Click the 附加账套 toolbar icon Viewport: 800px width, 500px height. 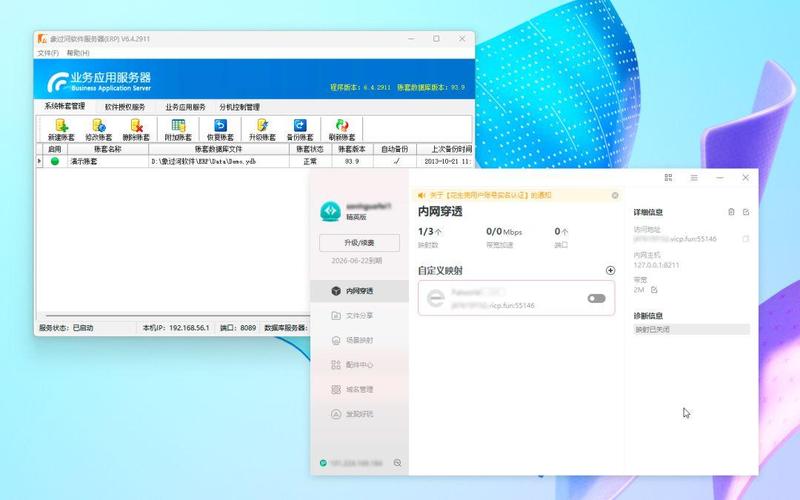pyautogui.click(x=178, y=130)
